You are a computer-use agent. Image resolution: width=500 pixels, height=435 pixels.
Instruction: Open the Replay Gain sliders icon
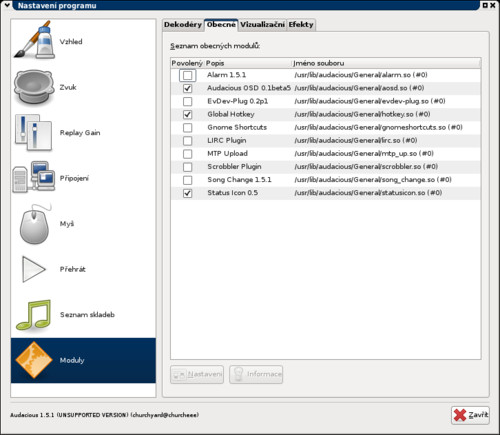[x=33, y=132]
